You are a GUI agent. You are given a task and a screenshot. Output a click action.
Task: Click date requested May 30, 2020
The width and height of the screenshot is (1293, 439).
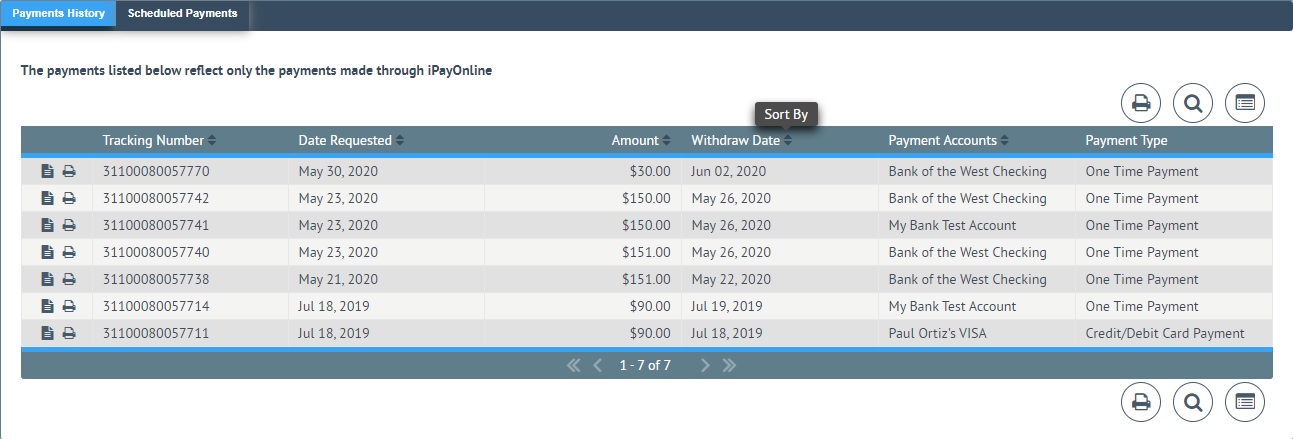coord(338,171)
